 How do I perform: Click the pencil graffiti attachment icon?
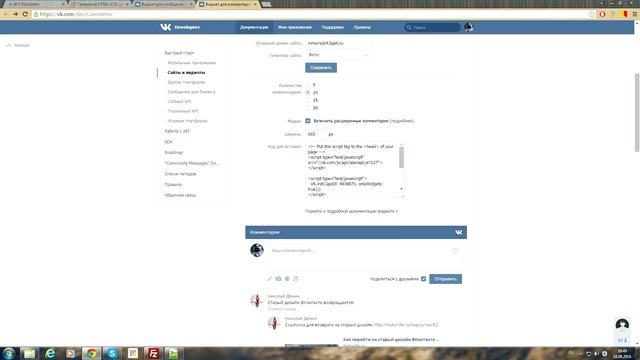[x=269, y=279]
